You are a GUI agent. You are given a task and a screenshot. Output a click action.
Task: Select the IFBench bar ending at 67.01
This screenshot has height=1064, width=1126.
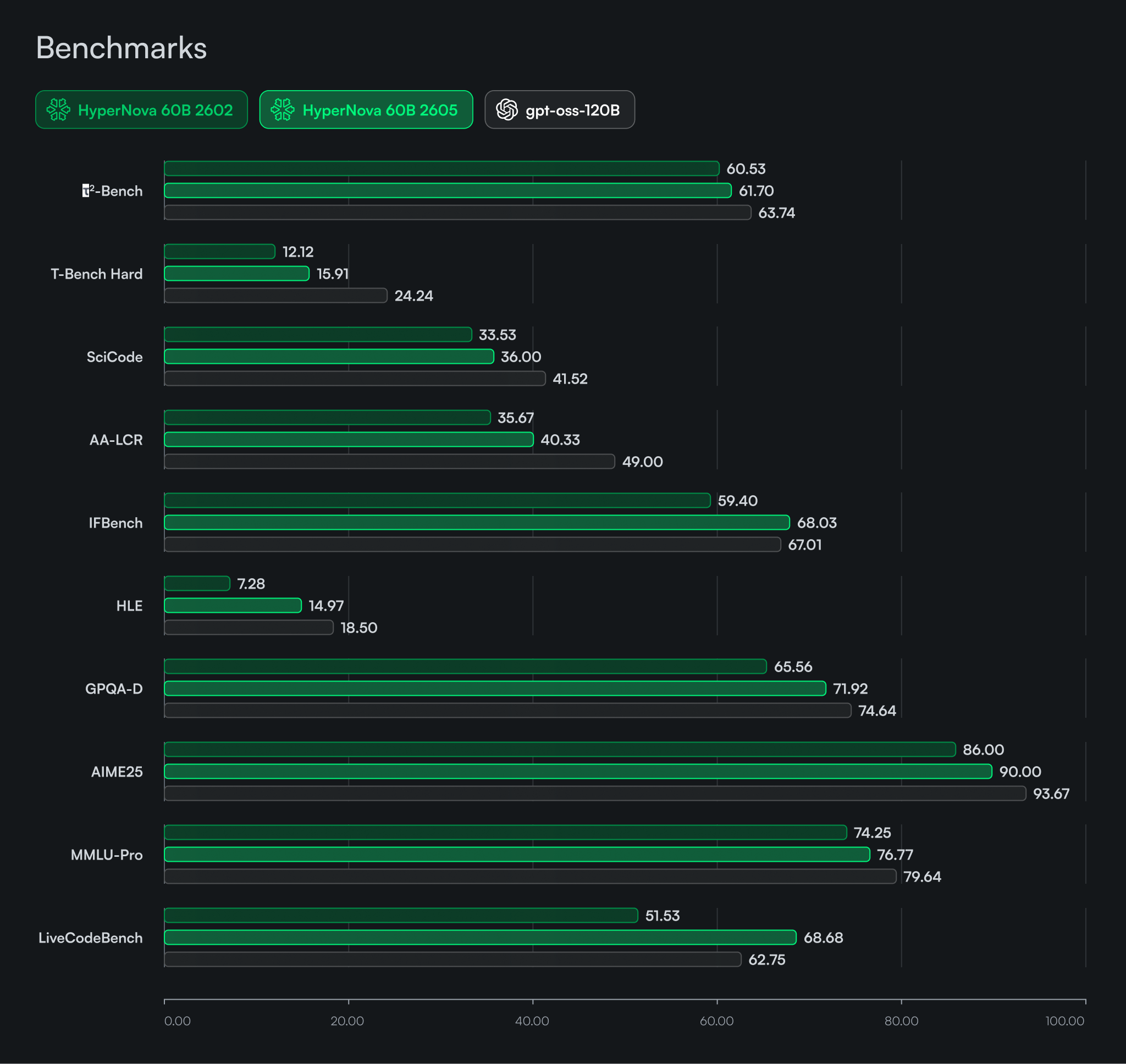point(472,545)
